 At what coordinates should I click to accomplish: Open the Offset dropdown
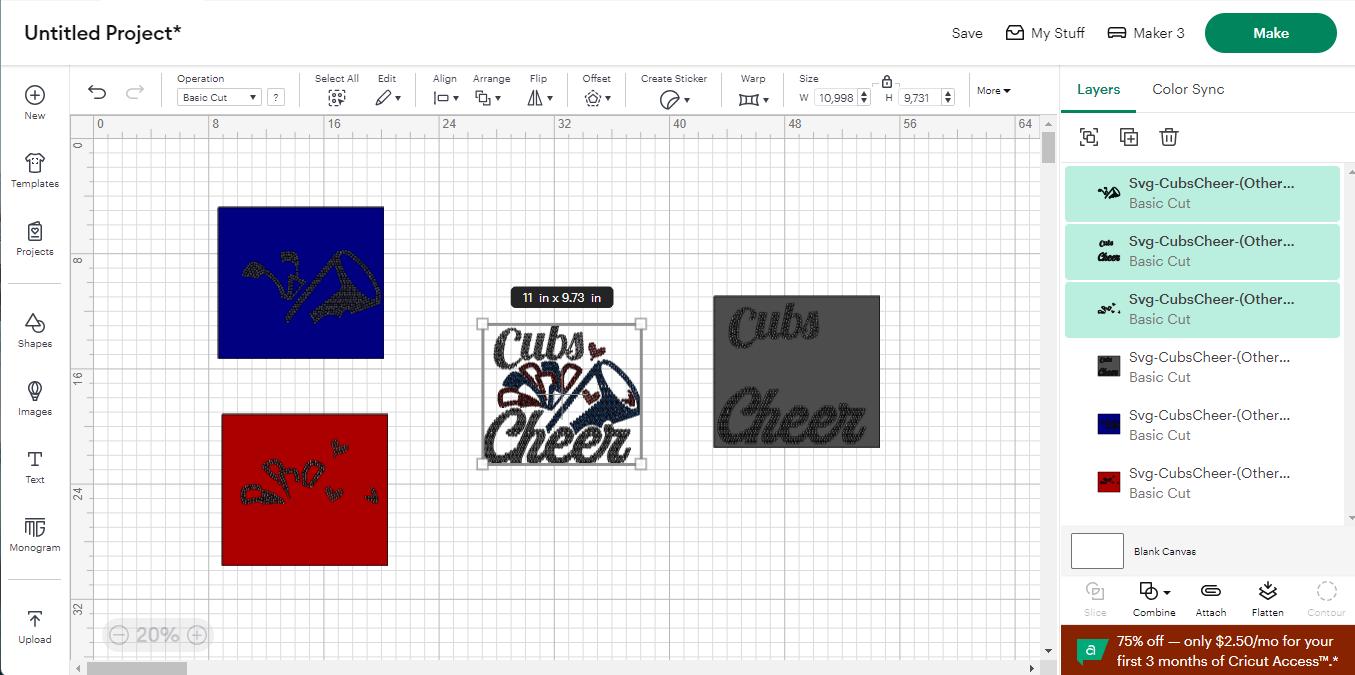point(597,98)
